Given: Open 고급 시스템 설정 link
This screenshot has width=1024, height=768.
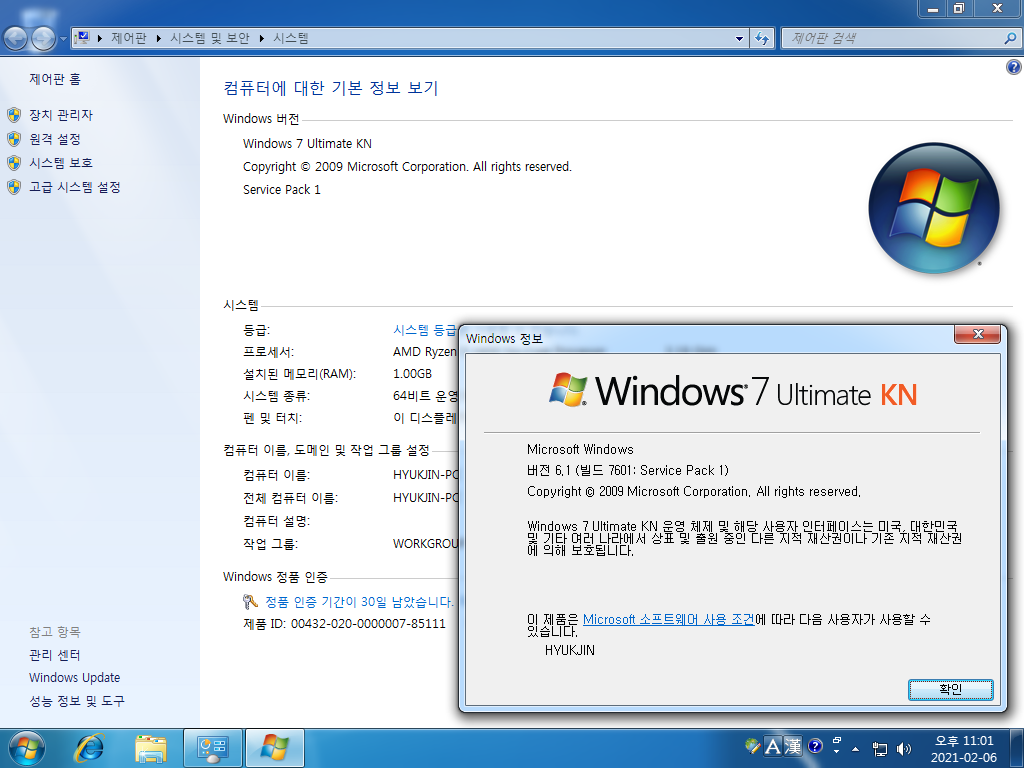Looking at the screenshot, I should coord(74,187).
